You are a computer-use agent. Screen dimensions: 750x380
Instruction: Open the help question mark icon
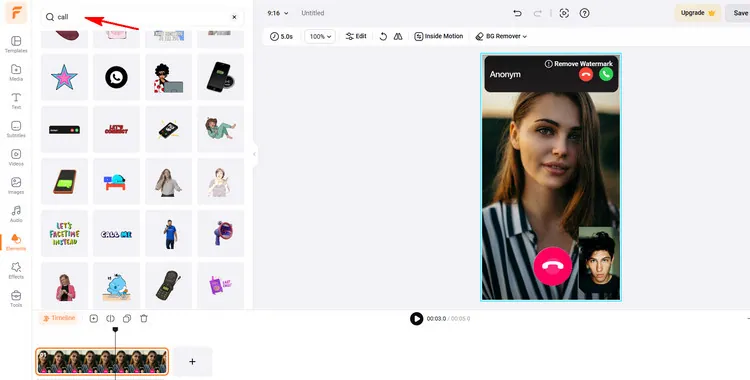coord(584,13)
